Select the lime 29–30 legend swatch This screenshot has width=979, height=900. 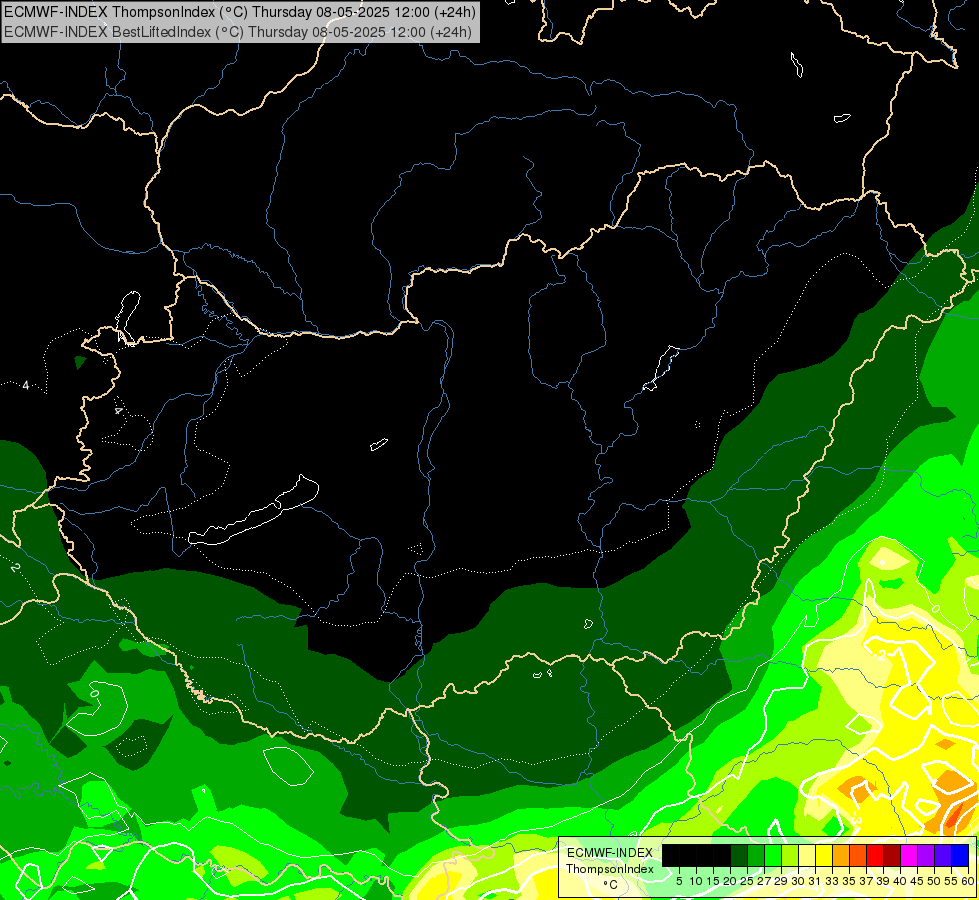click(x=790, y=856)
